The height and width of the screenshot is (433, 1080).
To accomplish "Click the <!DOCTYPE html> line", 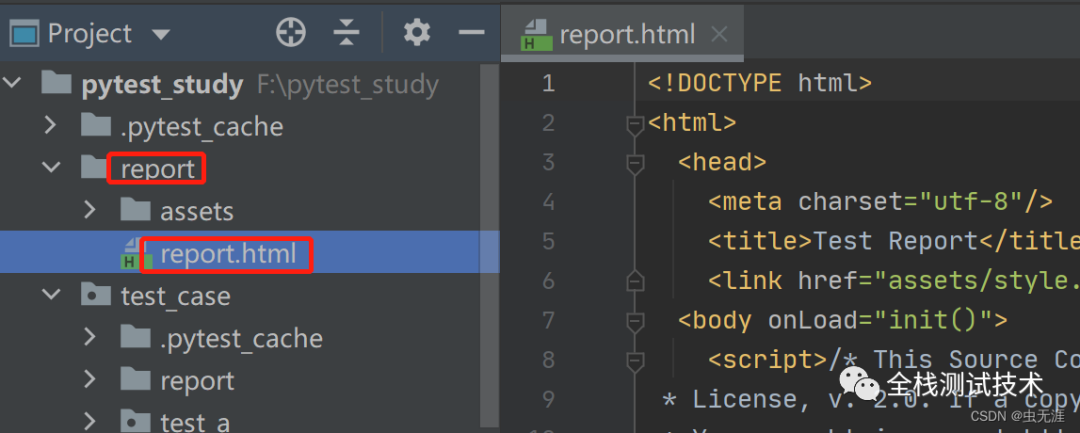I will click(760, 83).
